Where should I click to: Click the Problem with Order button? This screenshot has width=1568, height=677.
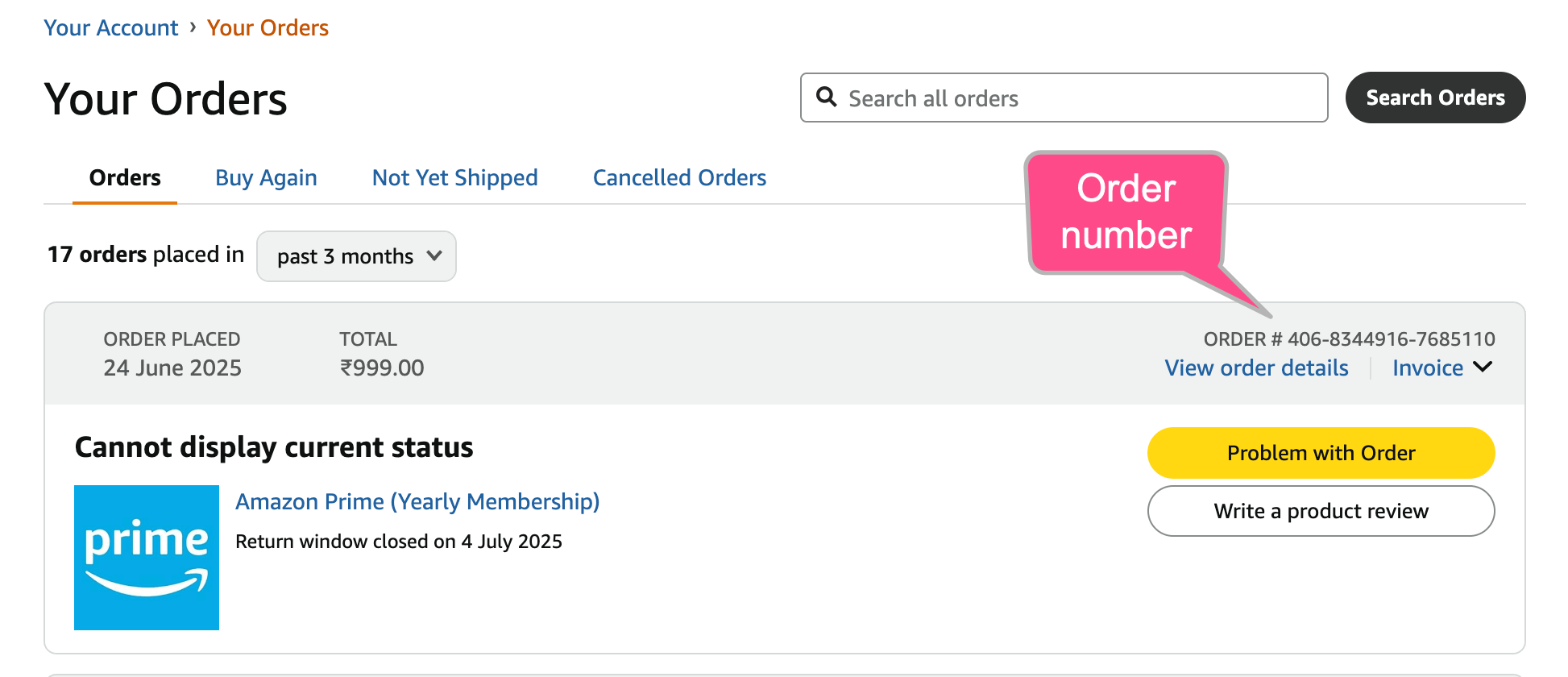[1321, 453]
